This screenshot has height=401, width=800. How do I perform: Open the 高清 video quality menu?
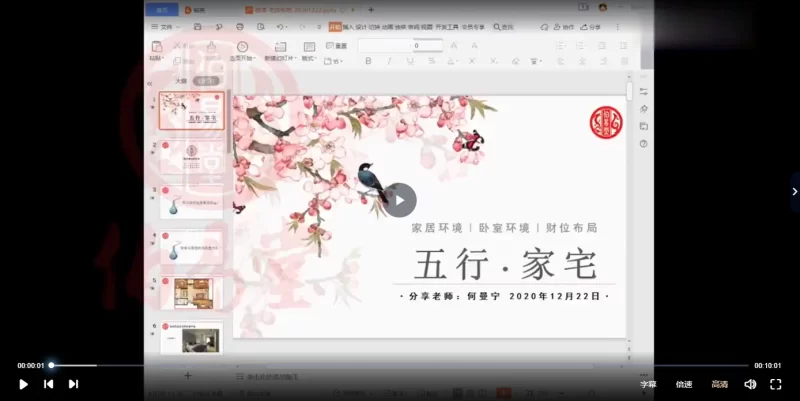click(719, 384)
